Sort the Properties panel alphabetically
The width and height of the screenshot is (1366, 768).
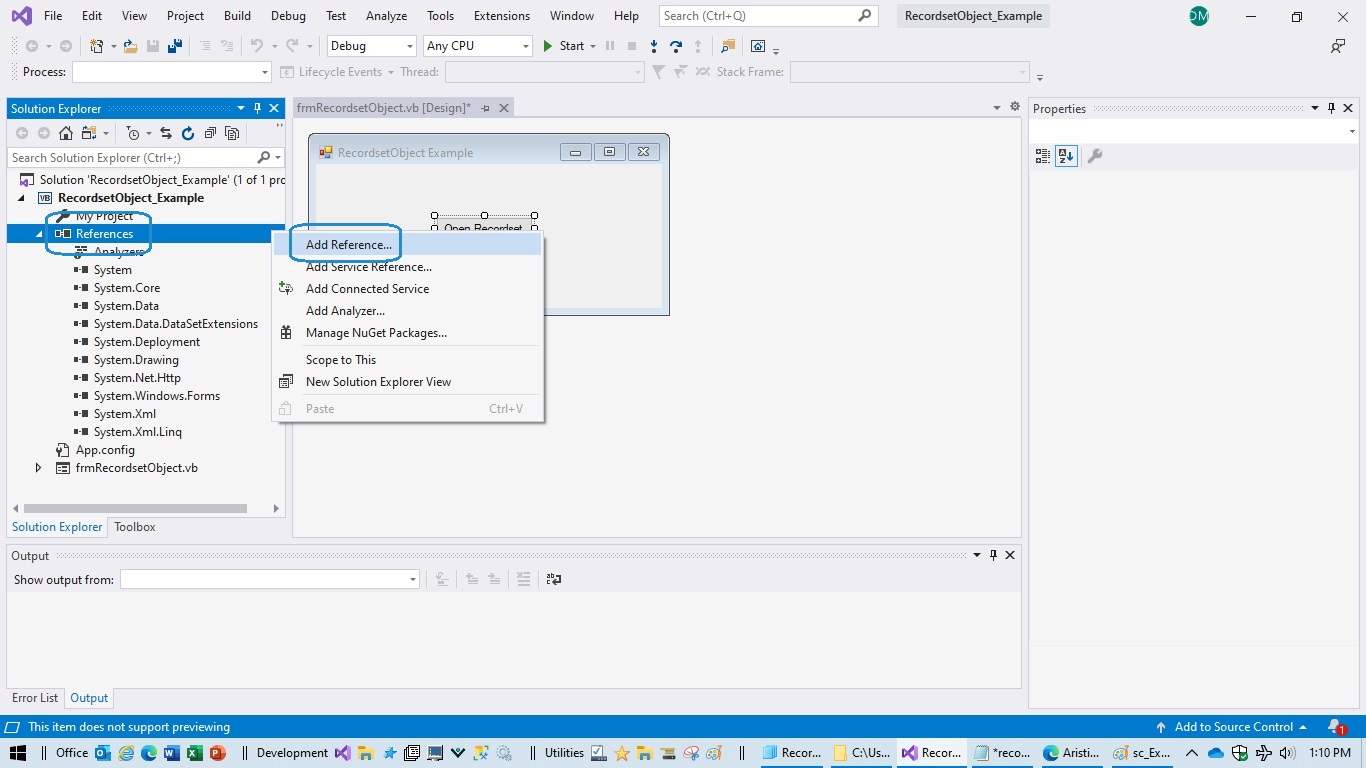1065,156
